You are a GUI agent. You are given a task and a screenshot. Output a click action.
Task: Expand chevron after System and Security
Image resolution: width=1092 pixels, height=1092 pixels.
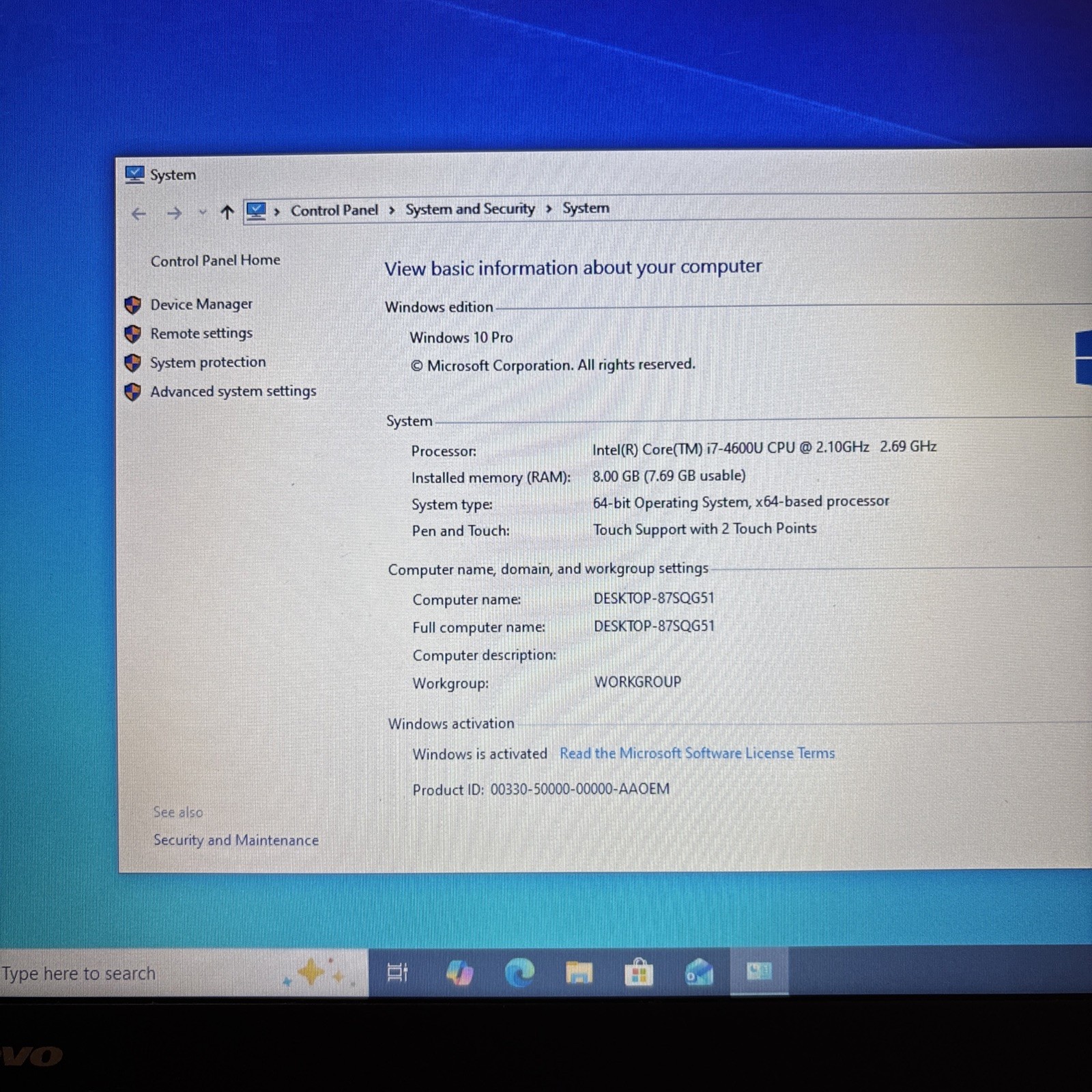(x=549, y=209)
